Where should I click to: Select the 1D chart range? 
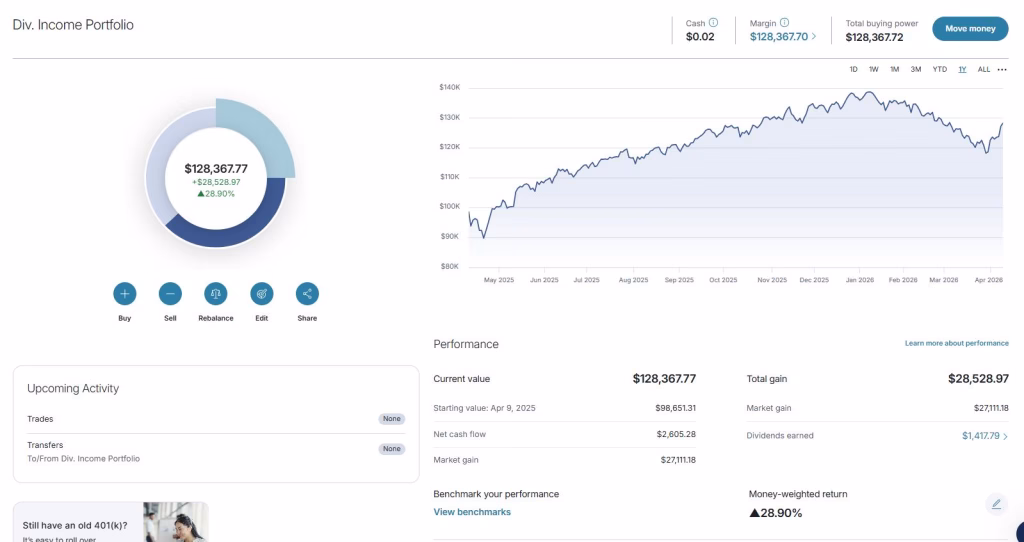click(853, 69)
